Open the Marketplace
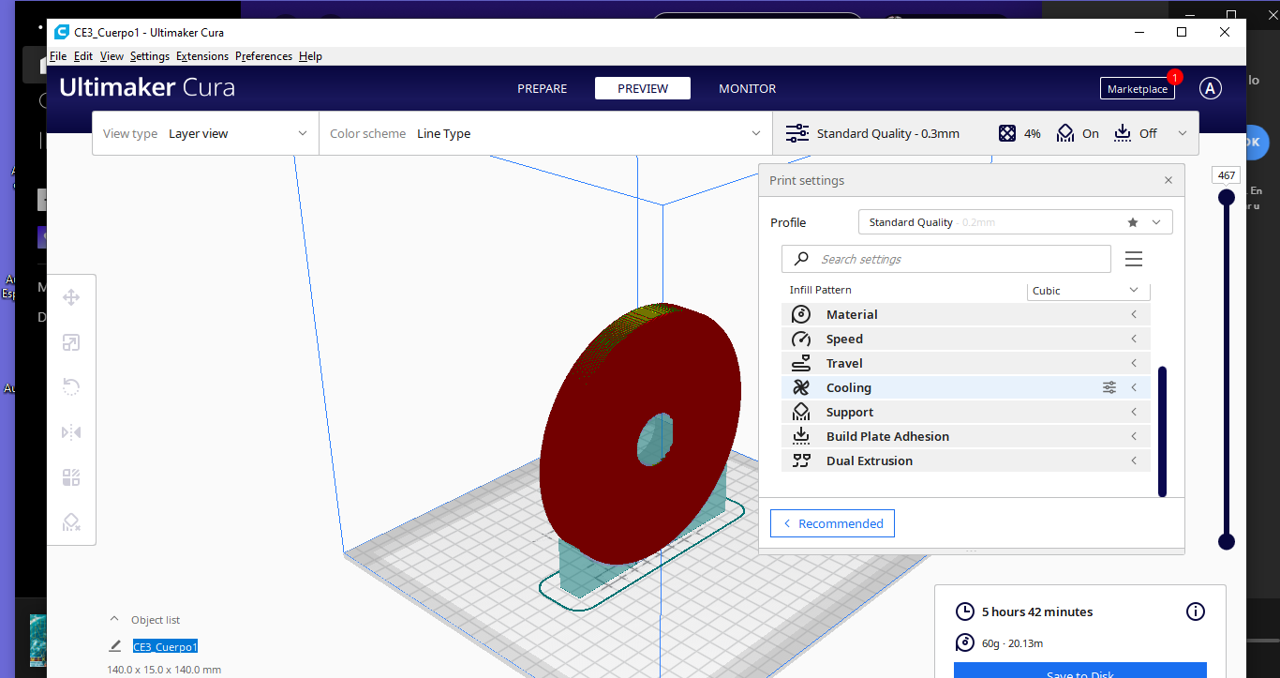The image size is (1280, 678). [1137, 89]
